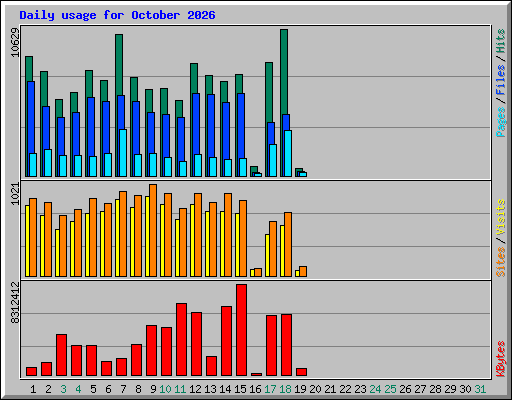
Task: Click green day 10 label
Action: coord(165,389)
